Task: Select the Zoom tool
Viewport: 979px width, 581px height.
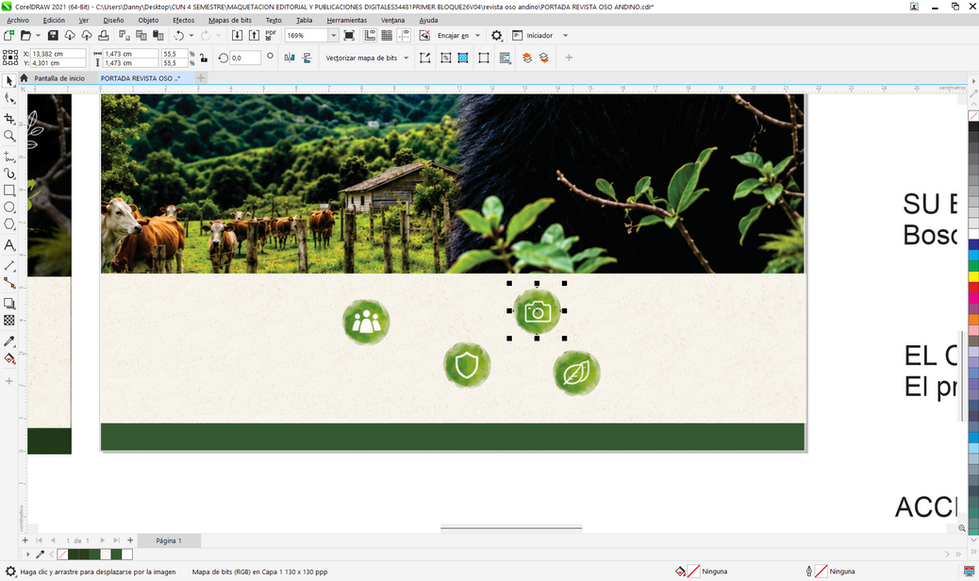Action: 9,136
